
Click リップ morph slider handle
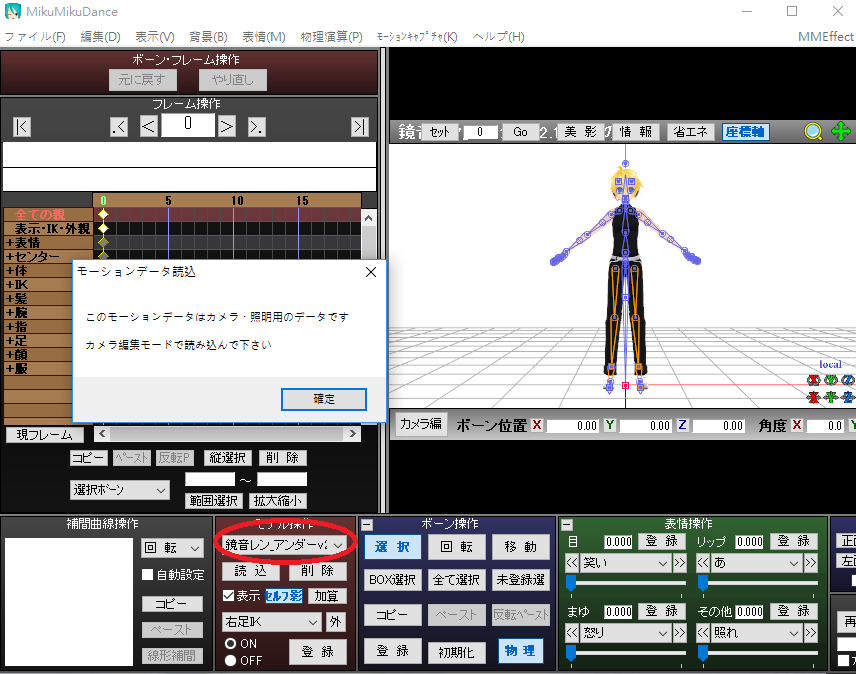tap(703, 583)
